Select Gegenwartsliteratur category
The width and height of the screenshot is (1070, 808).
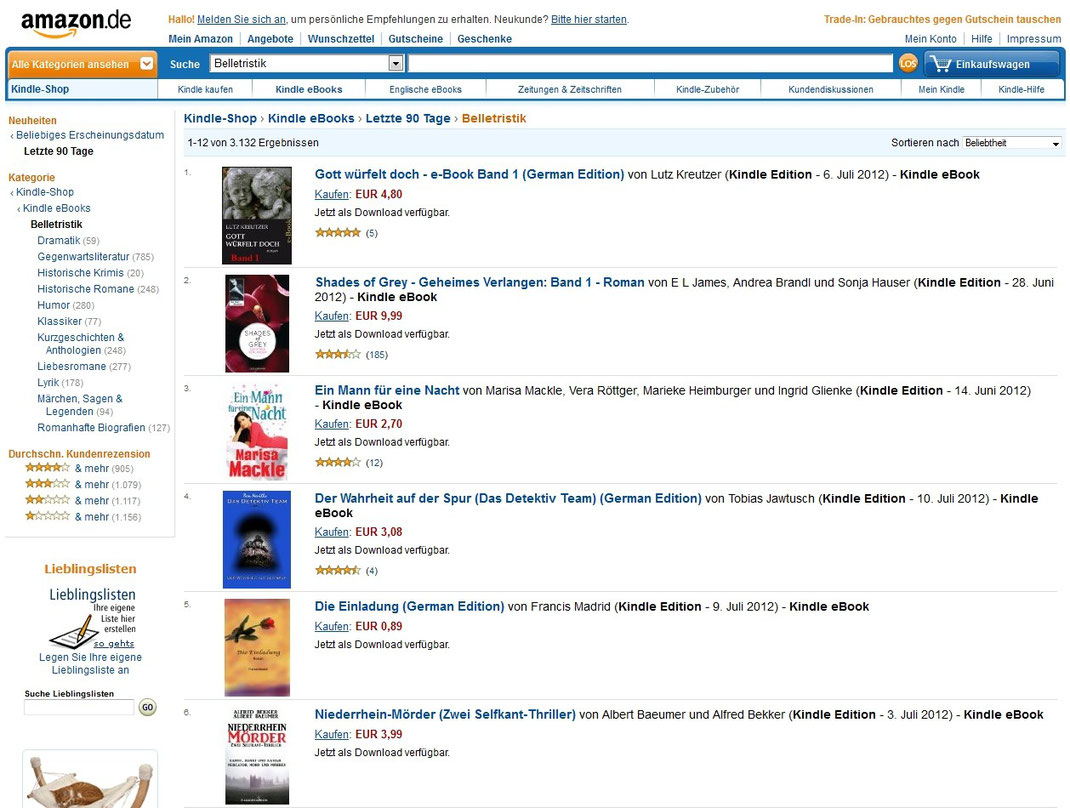pyautogui.click(x=83, y=257)
